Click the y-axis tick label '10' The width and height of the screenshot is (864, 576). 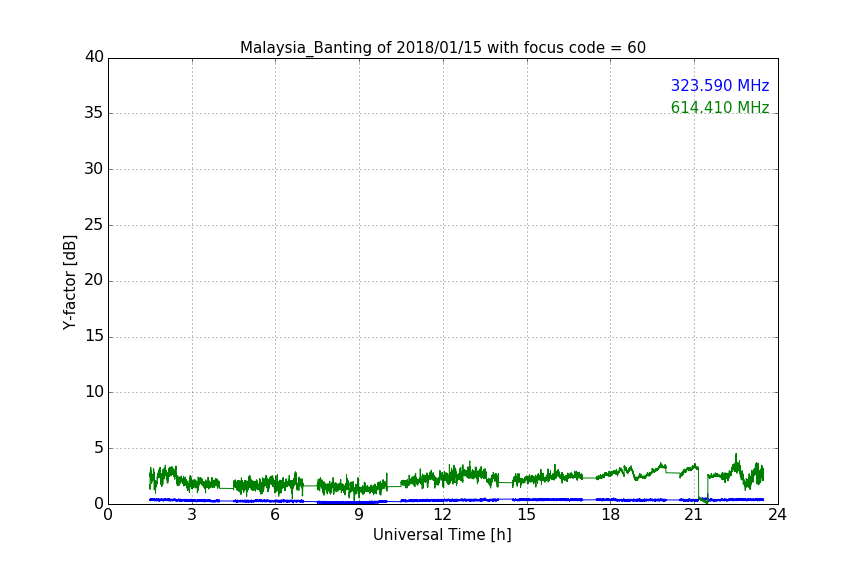pos(94,392)
